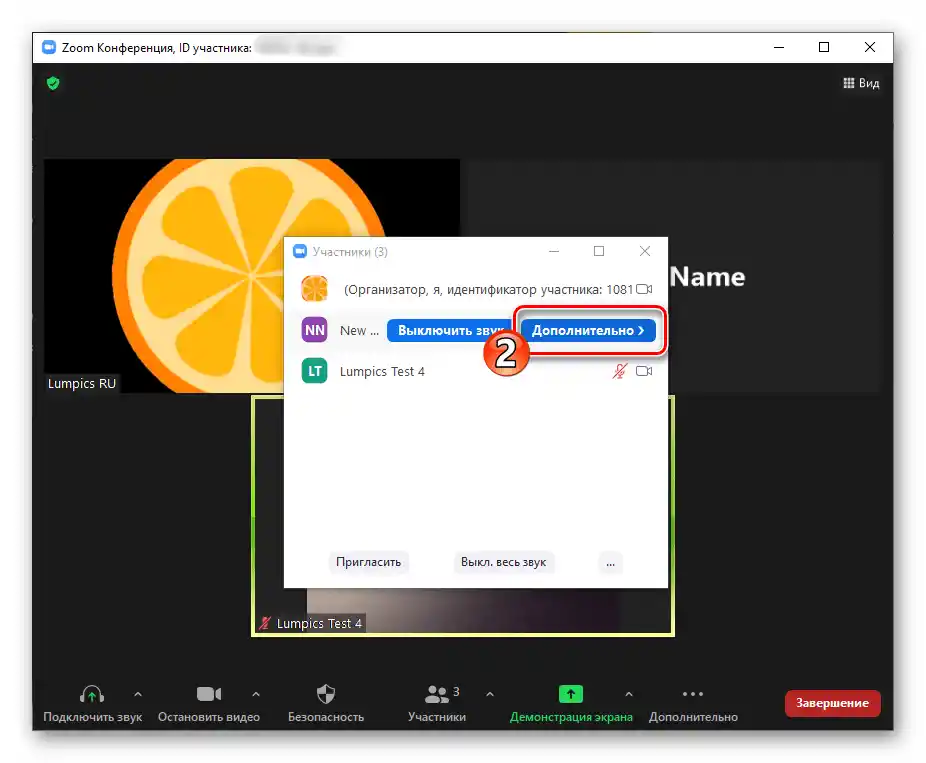Click Пригласить to invite participants
Viewport: 926px width, 763px height.
tap(369, 562)
